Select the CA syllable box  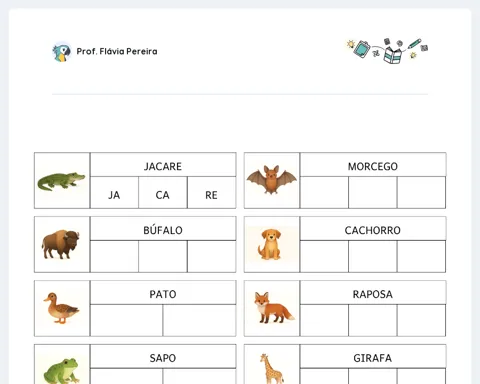pos(163,193)
